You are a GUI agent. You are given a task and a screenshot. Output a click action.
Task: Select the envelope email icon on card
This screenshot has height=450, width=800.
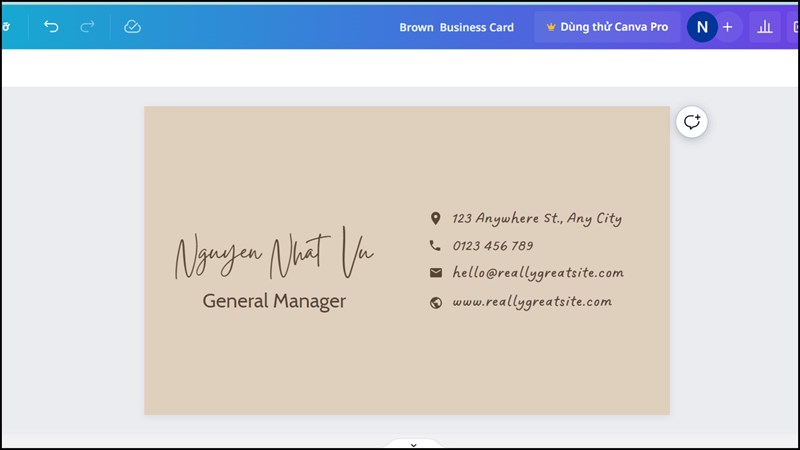436,273
